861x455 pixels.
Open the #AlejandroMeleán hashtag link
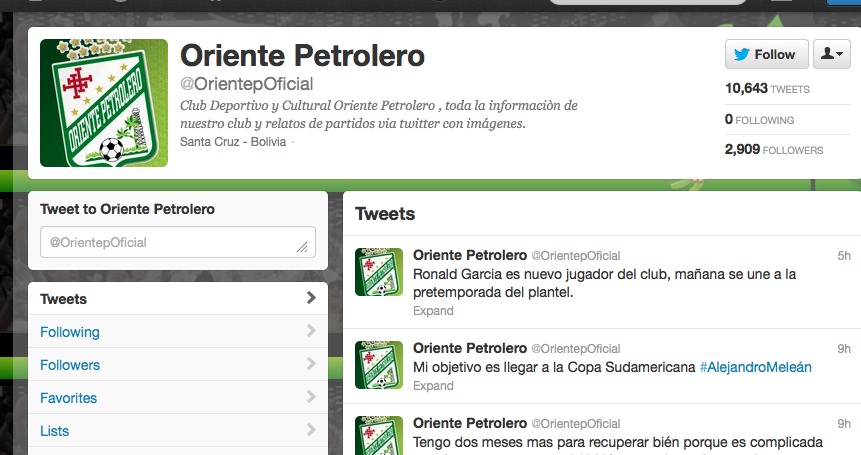(x=756, y=367)
